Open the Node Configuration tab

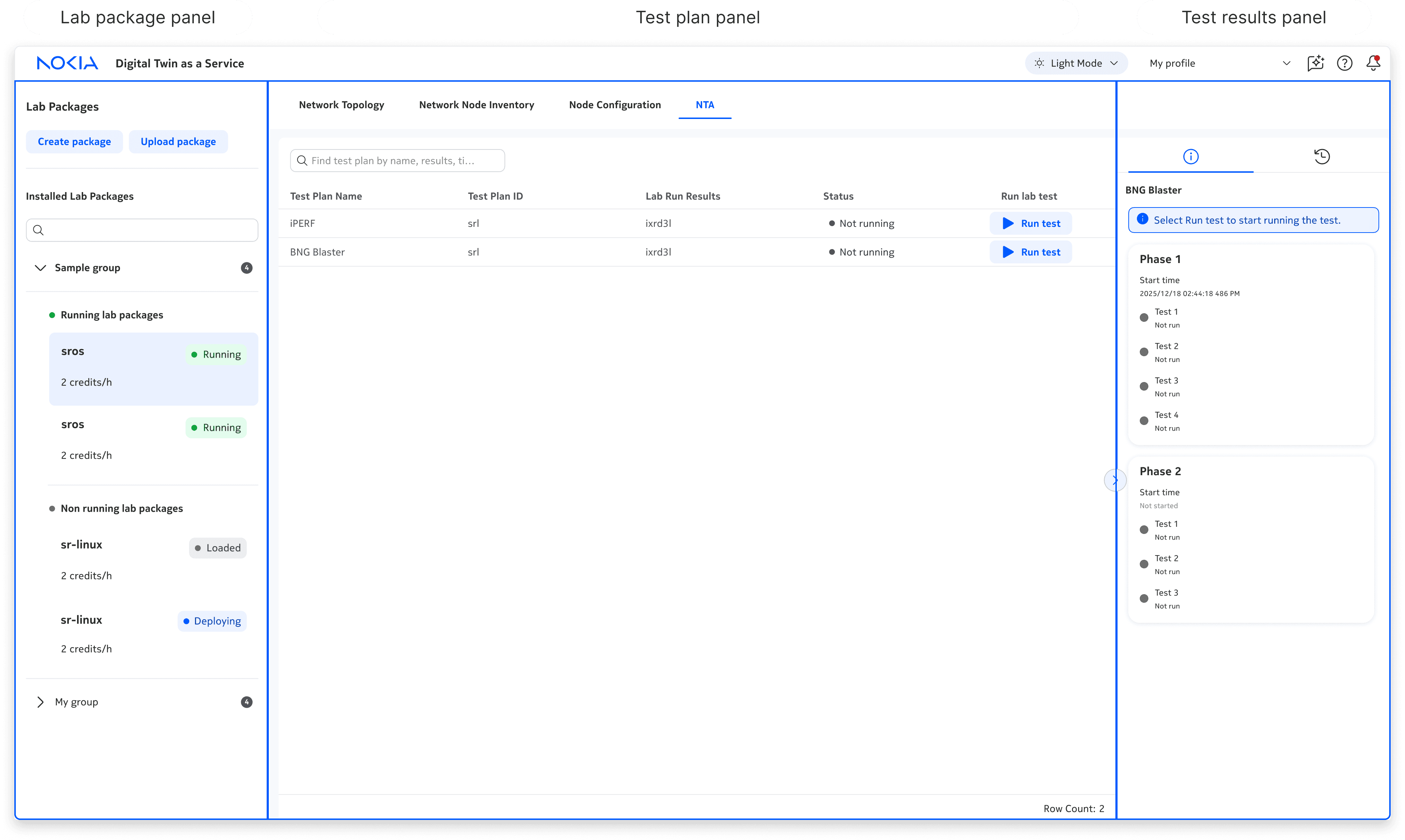[615, 105]
